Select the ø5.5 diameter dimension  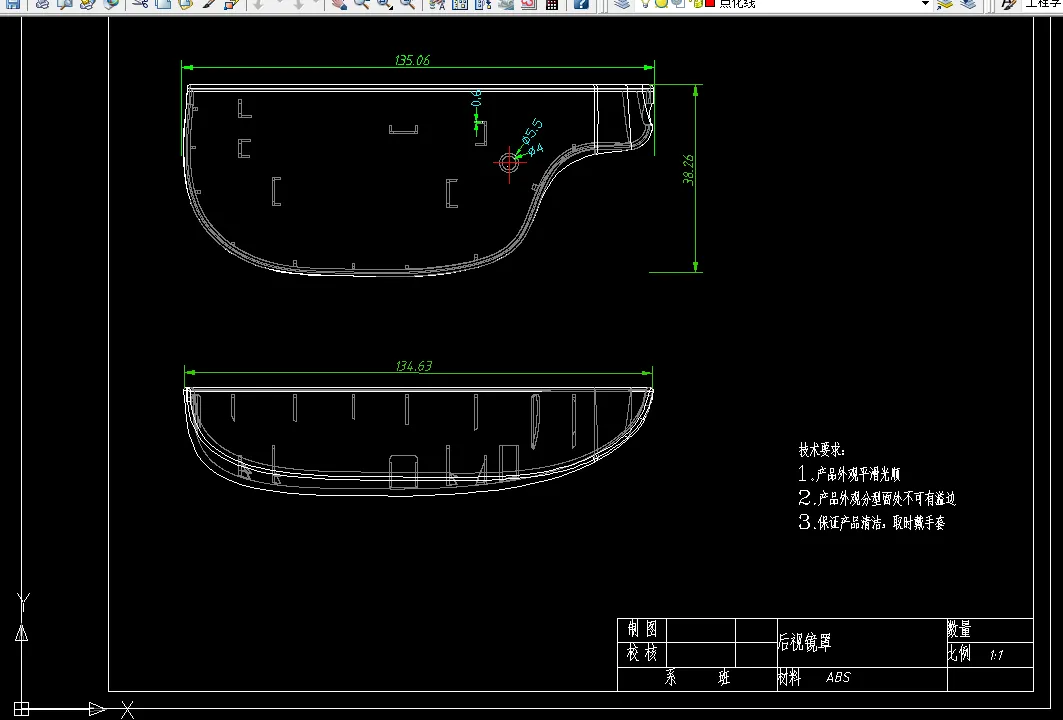click(x=532, y=131)
